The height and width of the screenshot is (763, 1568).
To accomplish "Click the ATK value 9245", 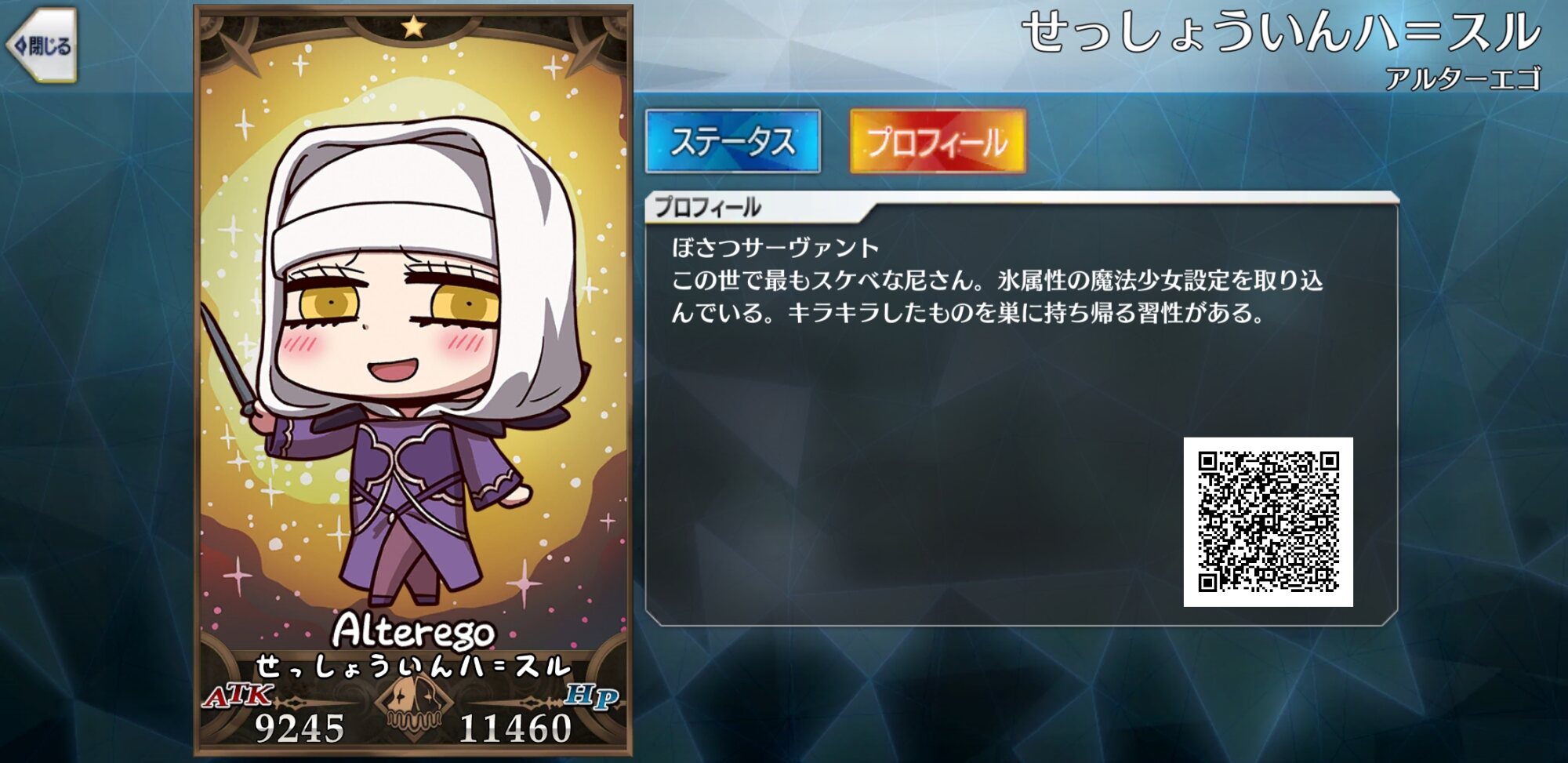I will point(300,728).
